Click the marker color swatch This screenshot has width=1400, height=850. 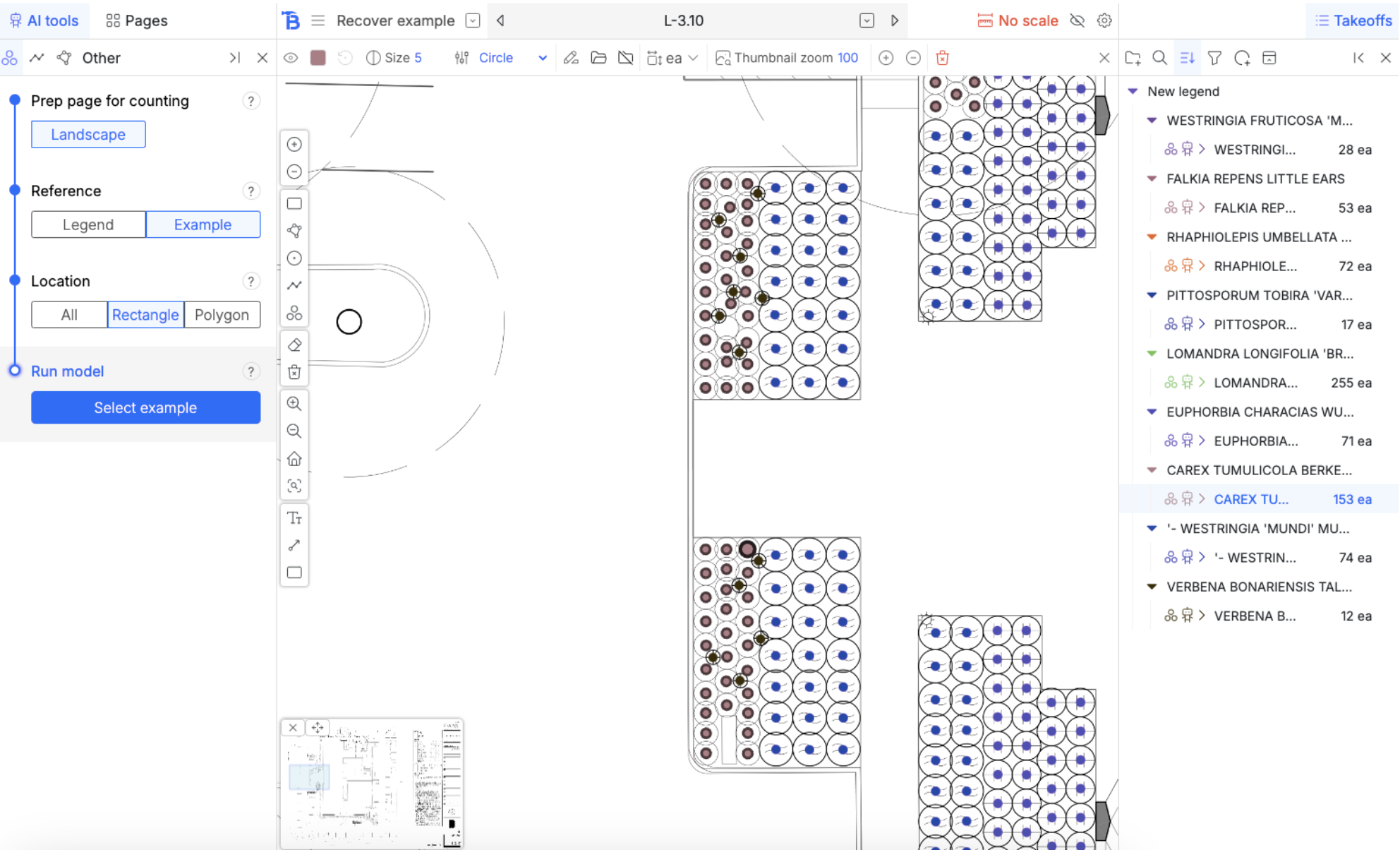(318, 58)
